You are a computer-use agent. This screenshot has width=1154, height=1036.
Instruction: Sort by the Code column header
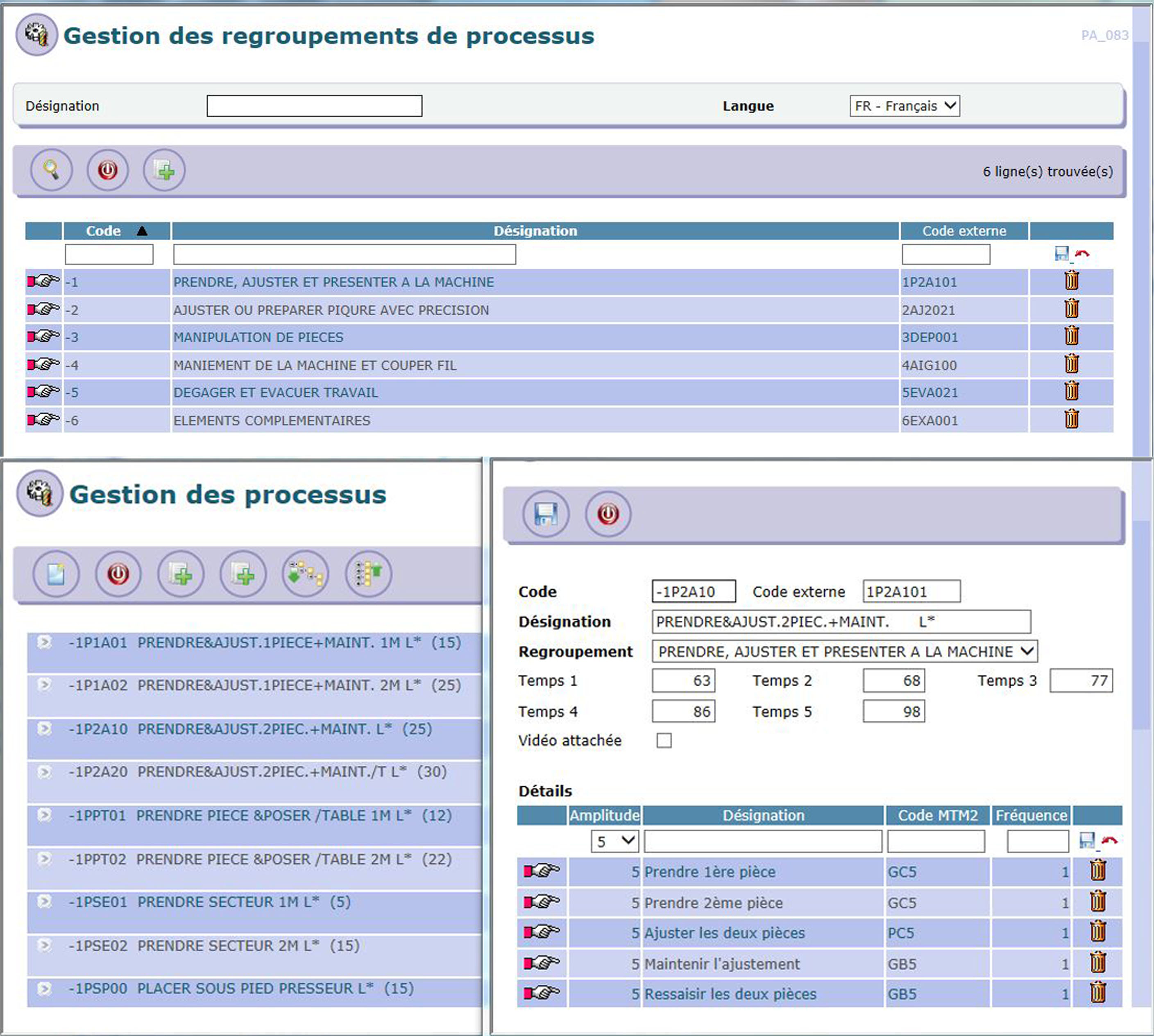(117, 231)
